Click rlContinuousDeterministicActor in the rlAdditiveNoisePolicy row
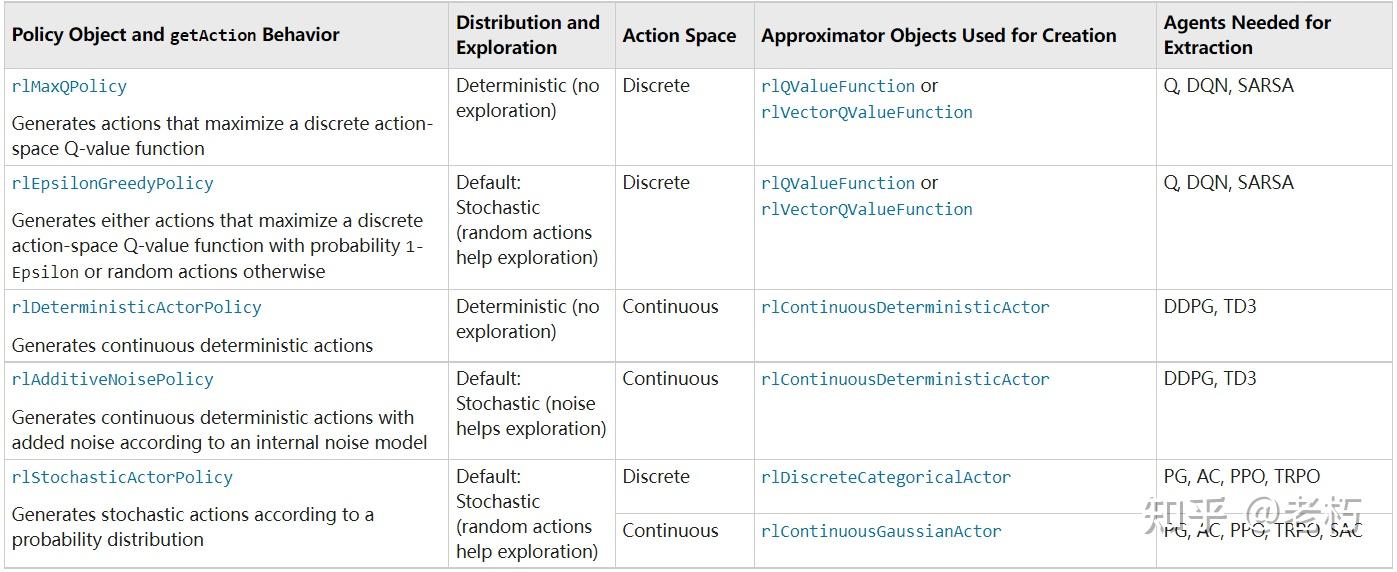This screenshot has width=1397, height=572. coord(905,380)
